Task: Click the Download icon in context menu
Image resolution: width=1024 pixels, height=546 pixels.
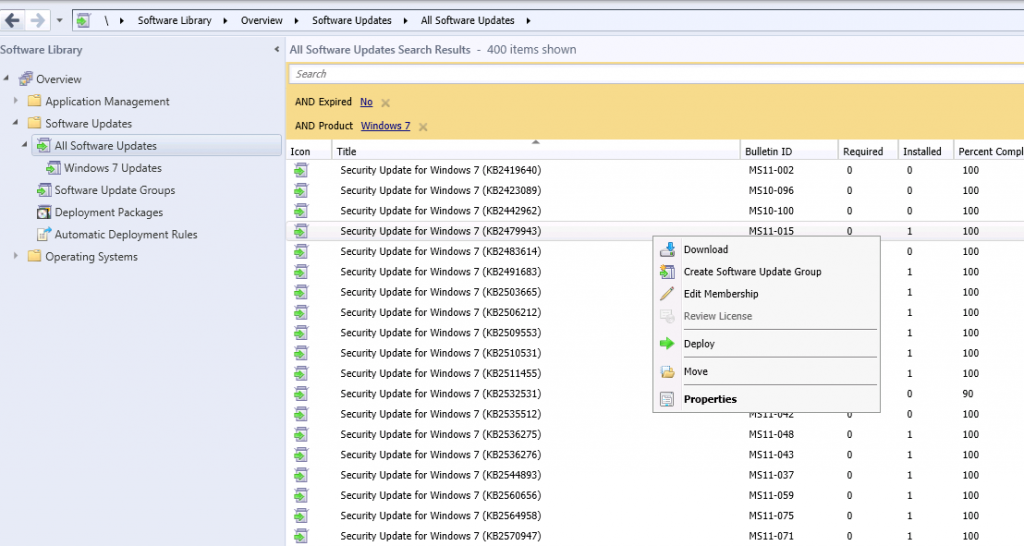Action: tap(668, 250)
